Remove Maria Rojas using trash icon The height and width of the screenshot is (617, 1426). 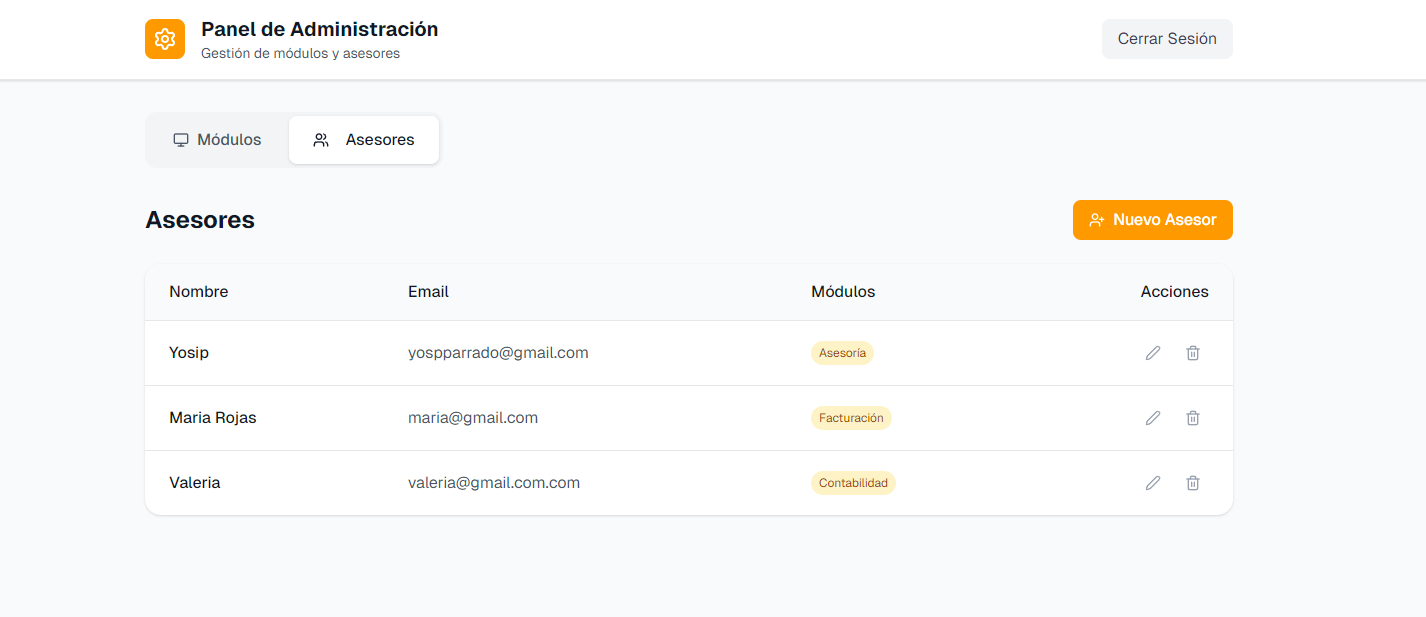tap(1193, 418)
